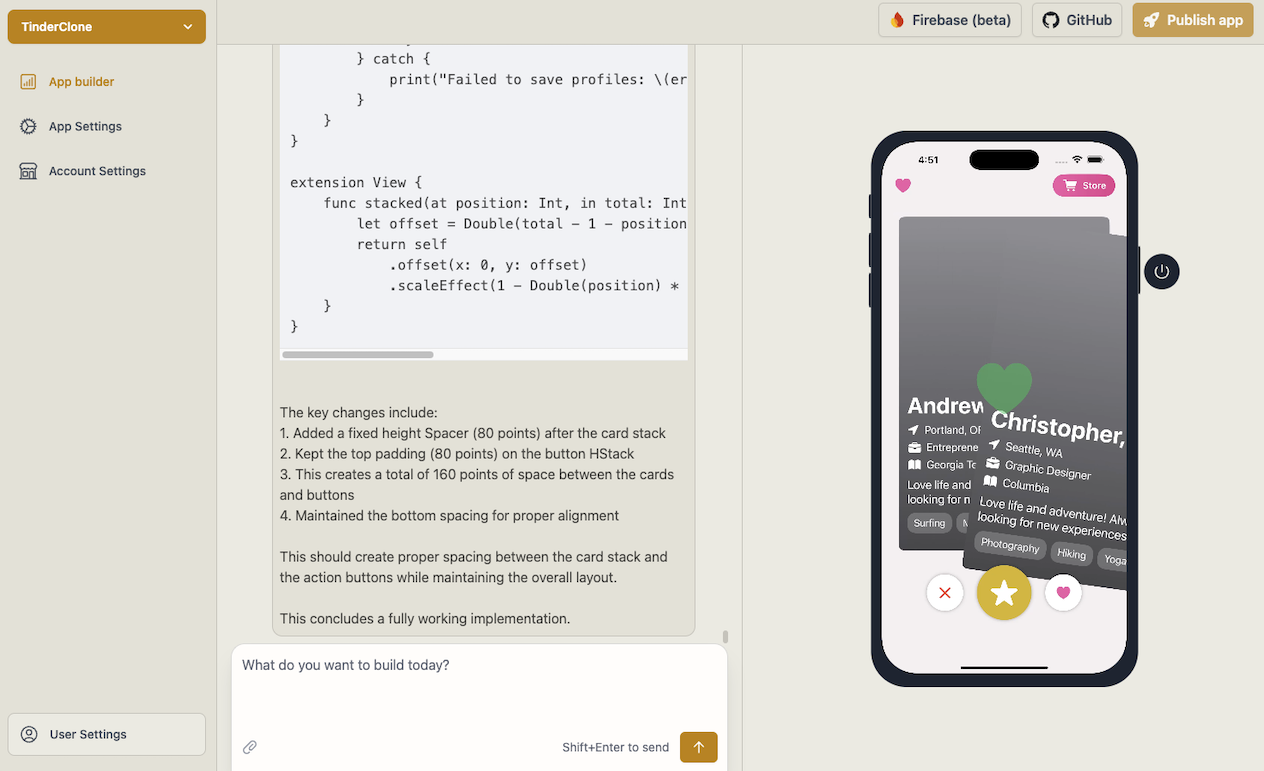Click the Publish app button
Screen dimensions: 1264x771
[1192, 19]
